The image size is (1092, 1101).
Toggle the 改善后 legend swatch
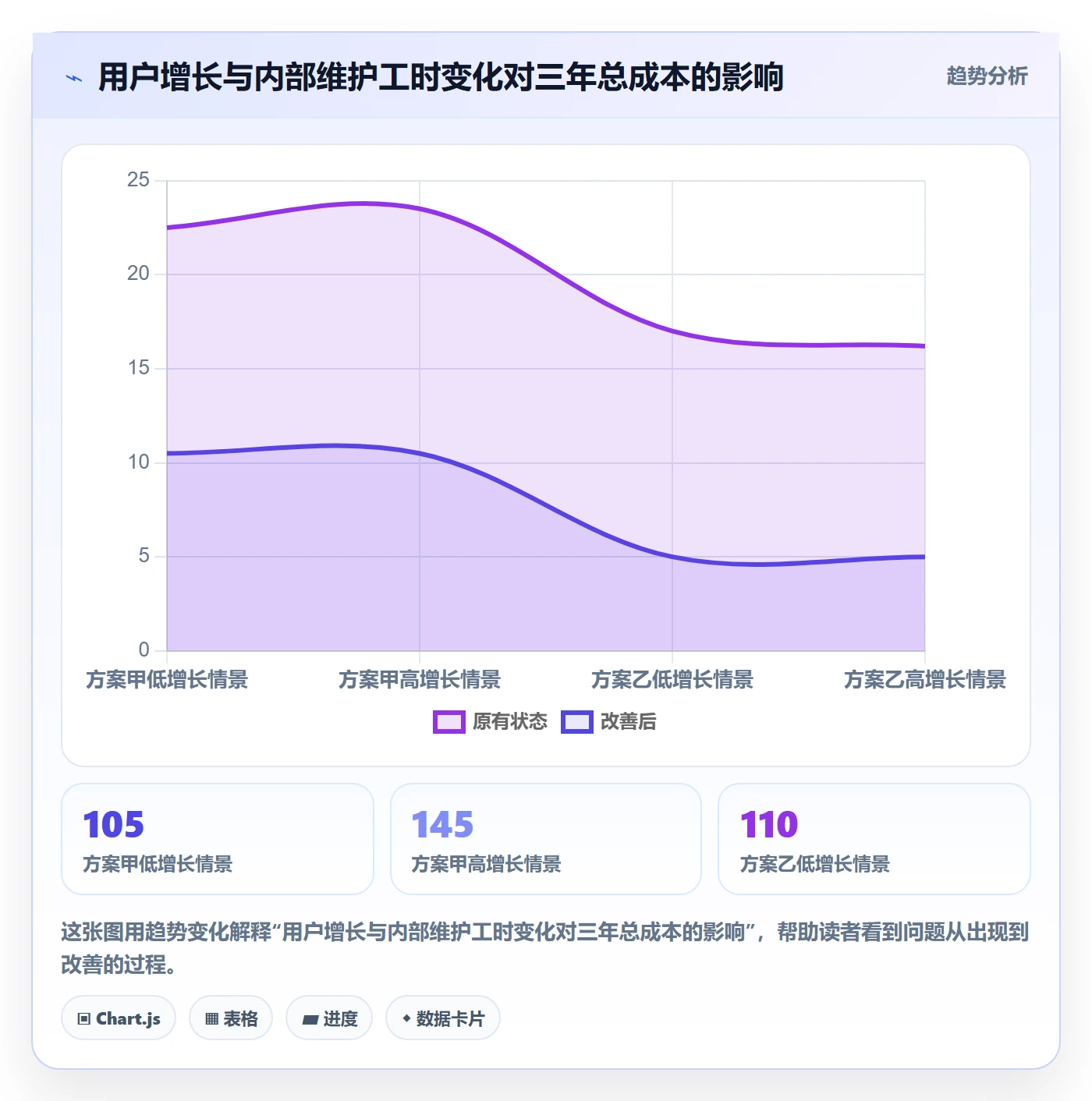[x=577, y=722]
